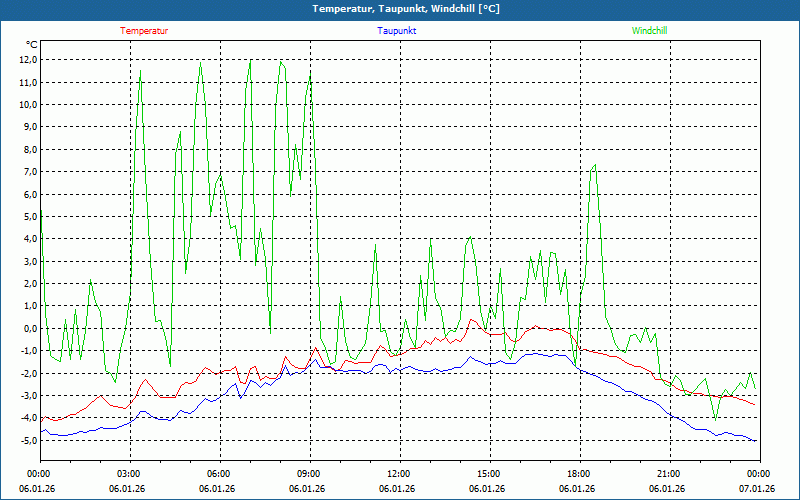Select the 12:00 time marker on the x-axis

[x=399, y=473]
